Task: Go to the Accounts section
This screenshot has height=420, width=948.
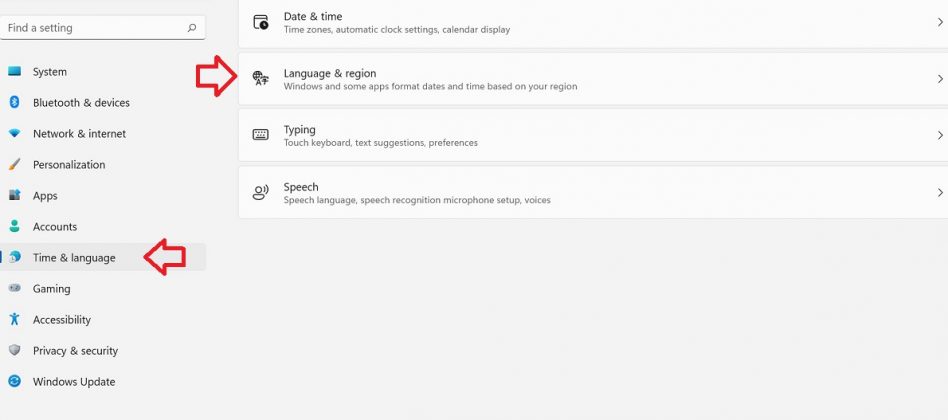Action: [x=54, y=227]
